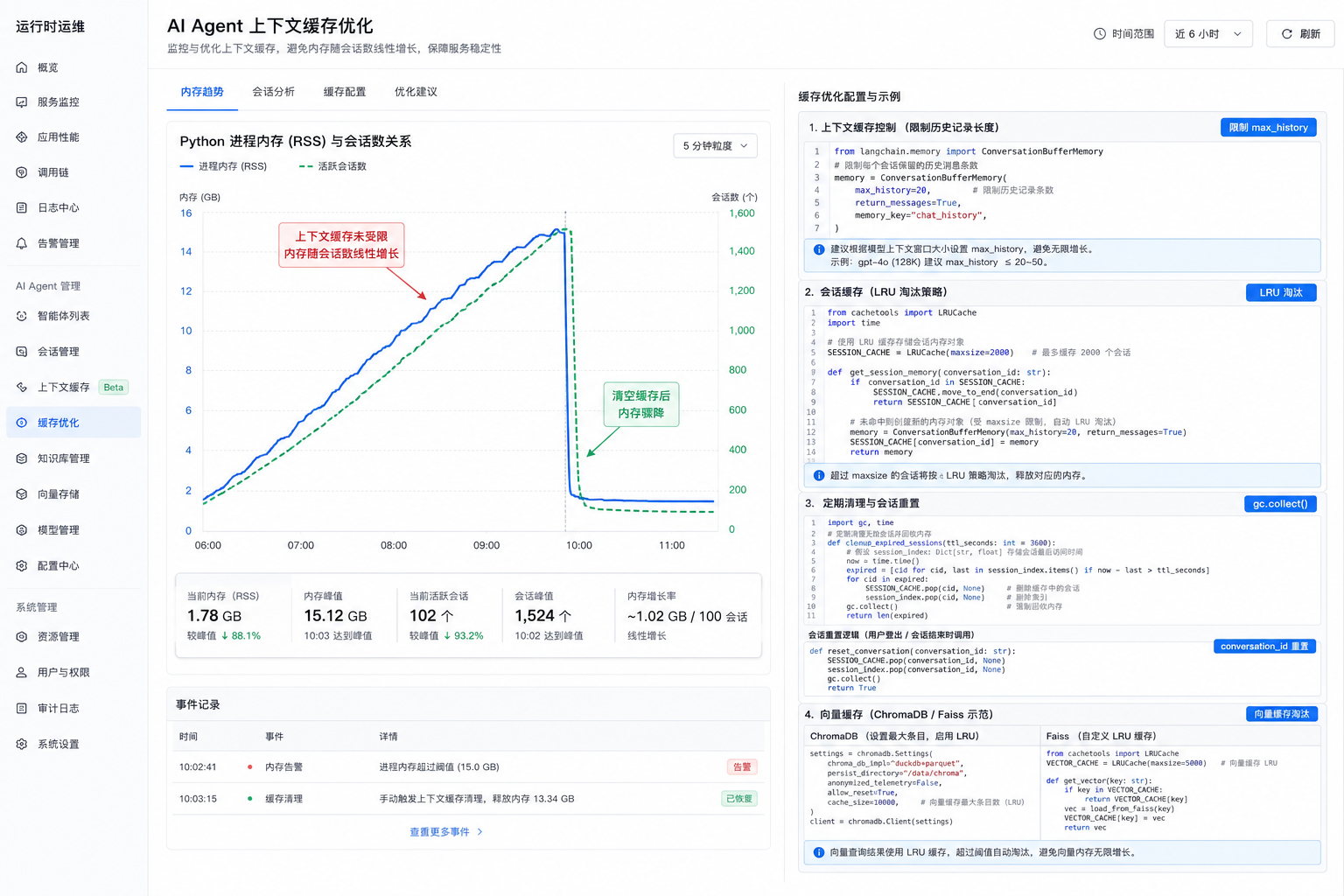Image resolution: width=1344 pixels, height=896 pixels.
Task: Select the 10:03:15 缓存清理 event row
Action: (x=468, y=799)
